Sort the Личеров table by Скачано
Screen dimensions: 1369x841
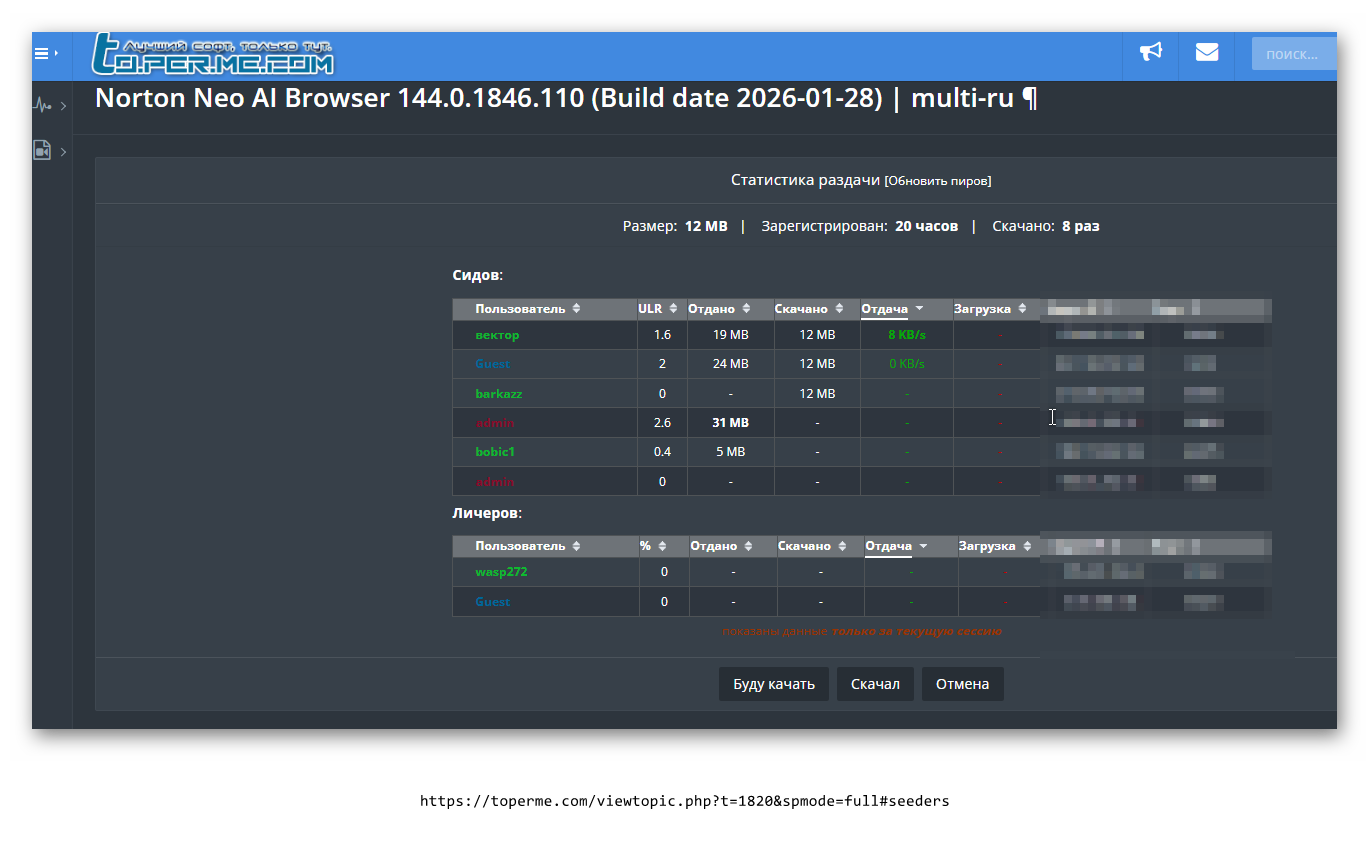click(813, 546)
